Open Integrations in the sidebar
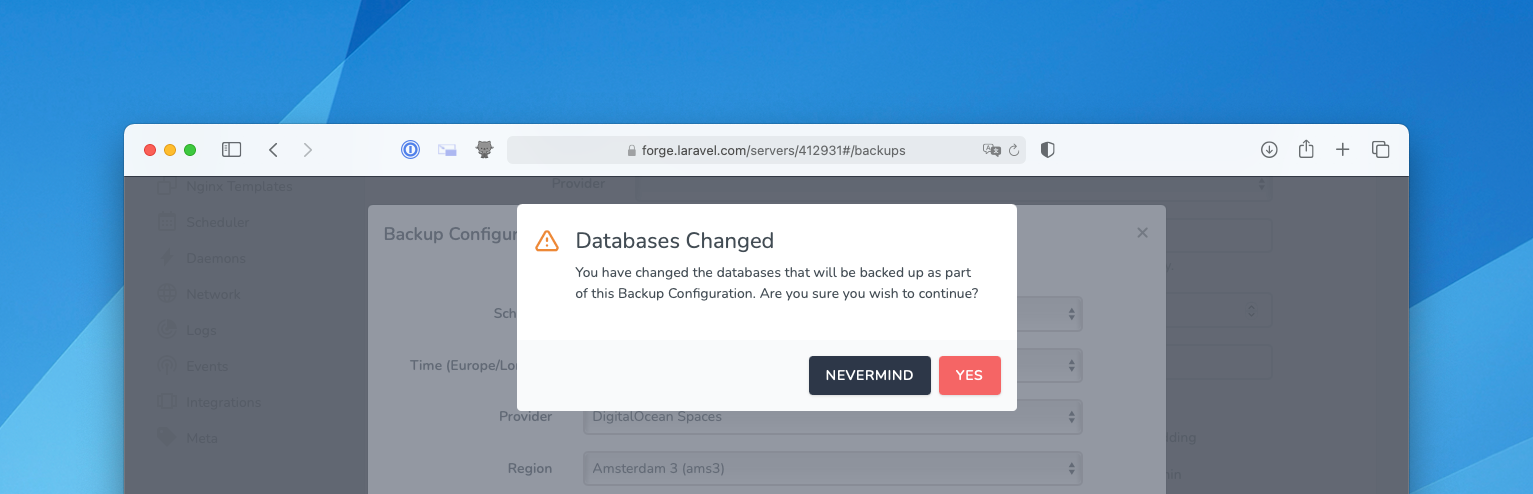This screenshot has height=494, width=1533. click(x=223, y=402)
